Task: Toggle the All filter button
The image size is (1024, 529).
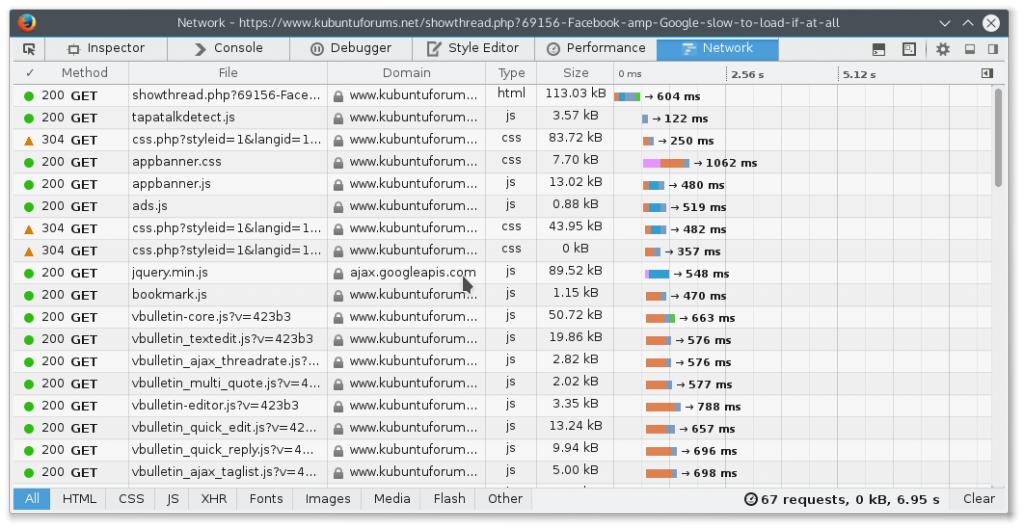Action: coord(32,498)
